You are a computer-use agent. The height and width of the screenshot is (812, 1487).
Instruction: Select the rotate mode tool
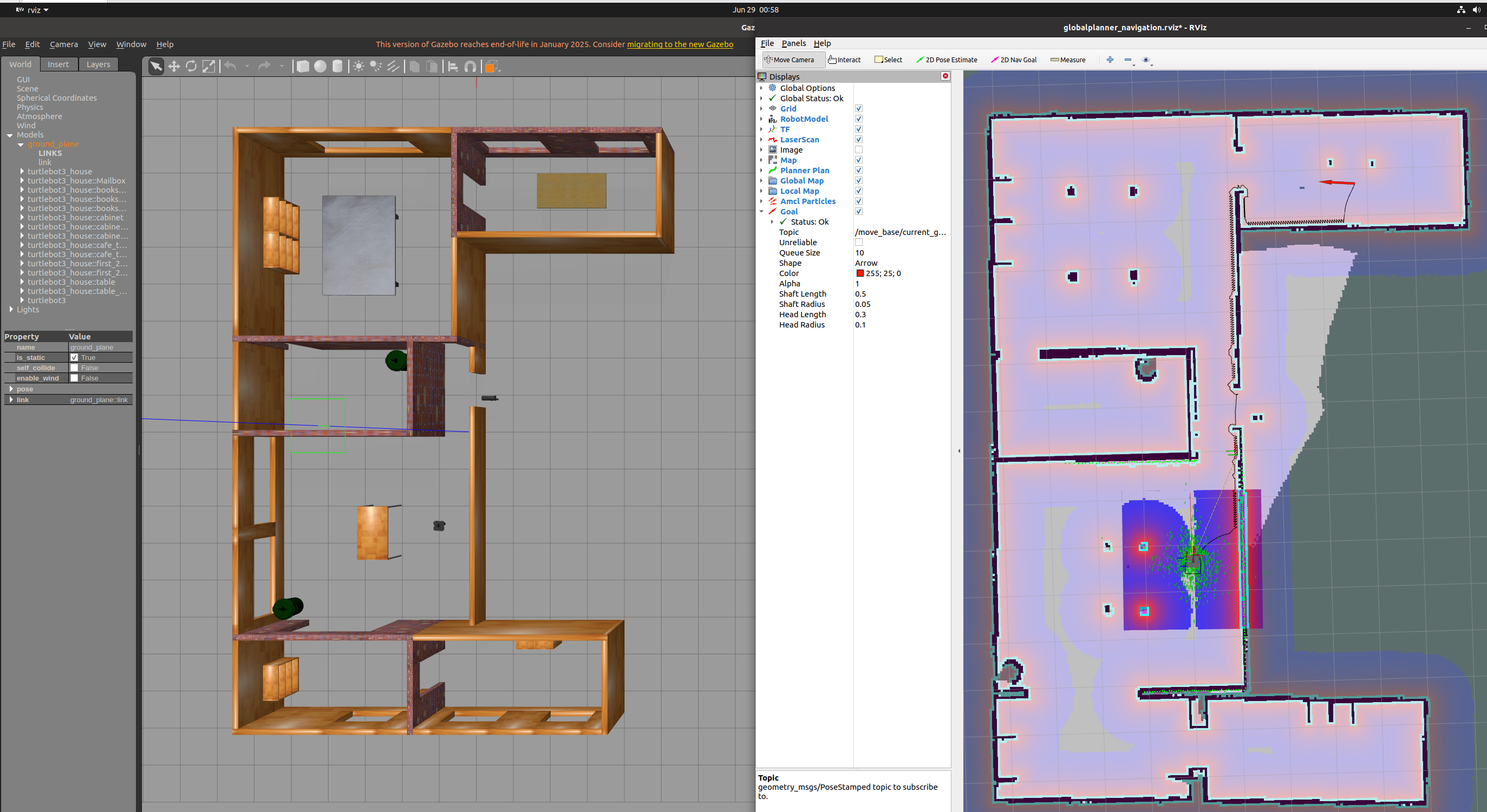click(191, 67)
